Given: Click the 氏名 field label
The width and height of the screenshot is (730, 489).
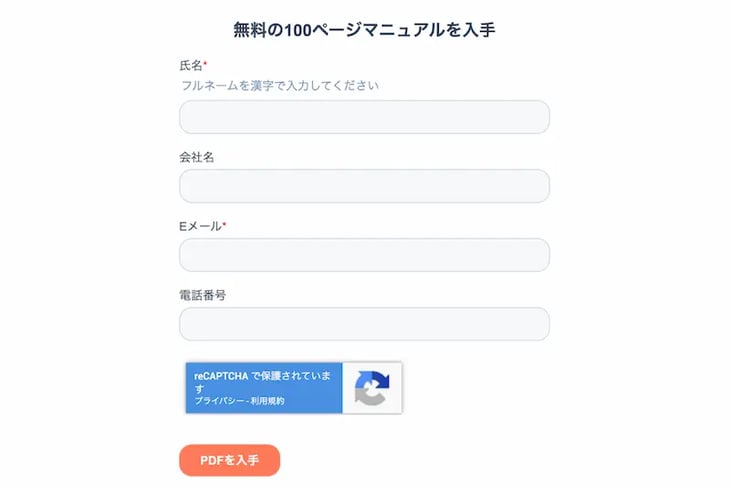Looking at the screenshot, I should [x=190, y=65].
